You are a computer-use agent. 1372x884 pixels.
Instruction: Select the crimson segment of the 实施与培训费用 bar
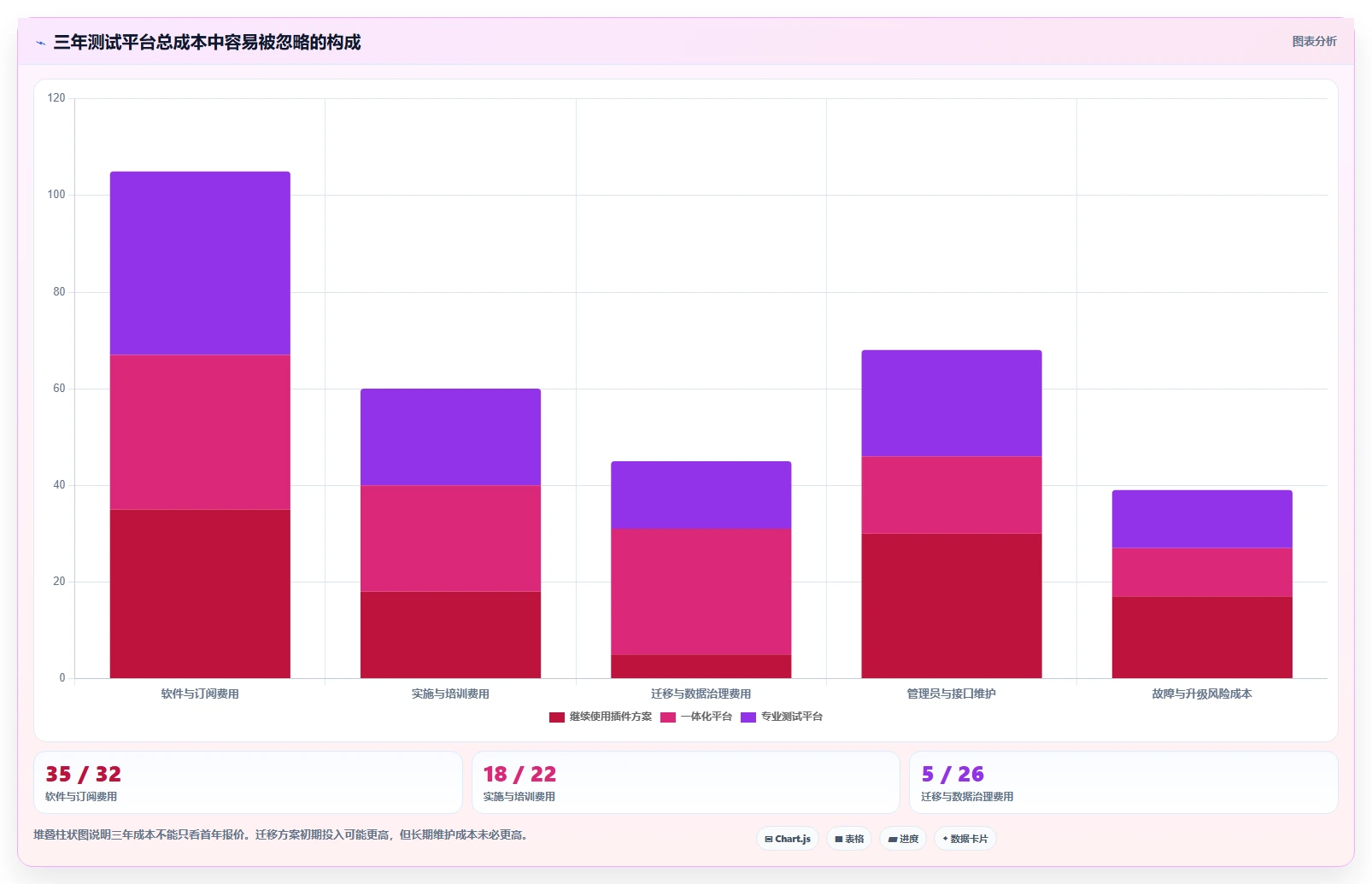coord(450,635)
